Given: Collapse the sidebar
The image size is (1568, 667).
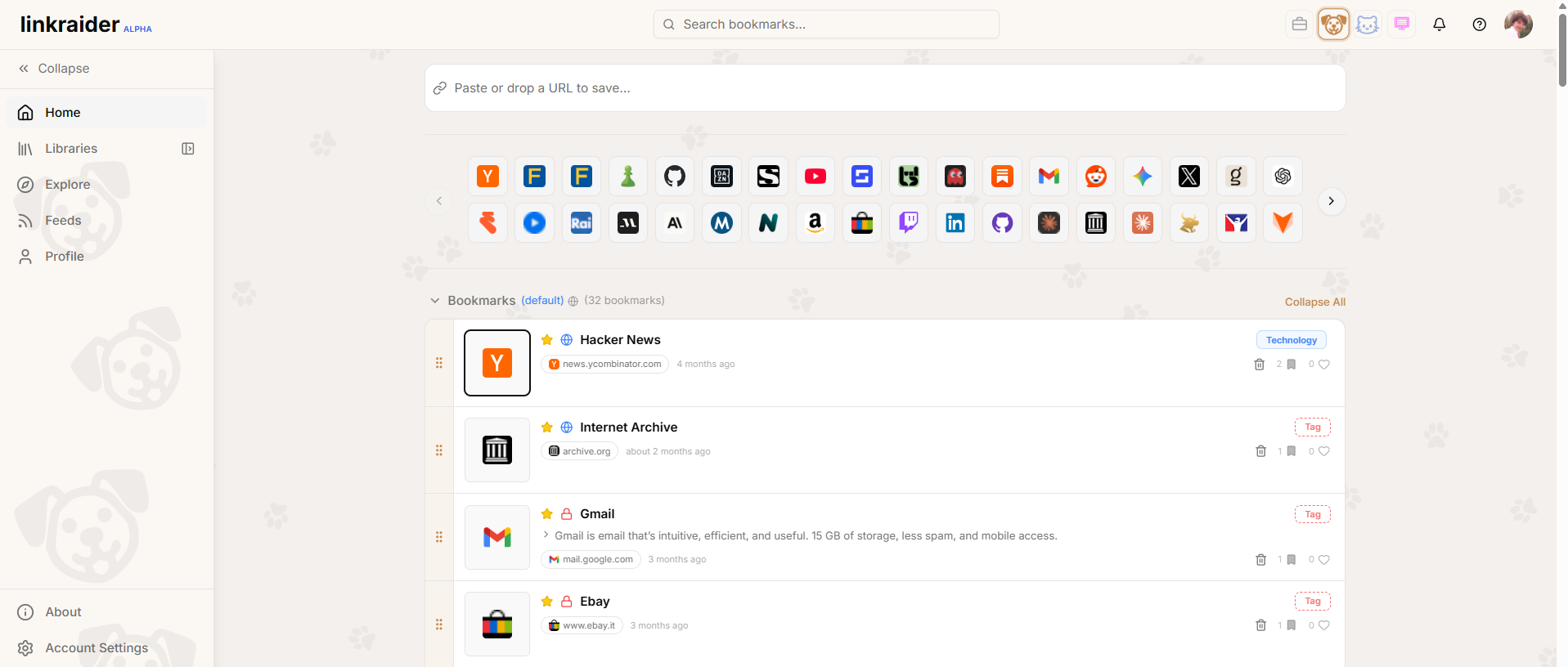Looking at the screenshot, I should [54, 69].
